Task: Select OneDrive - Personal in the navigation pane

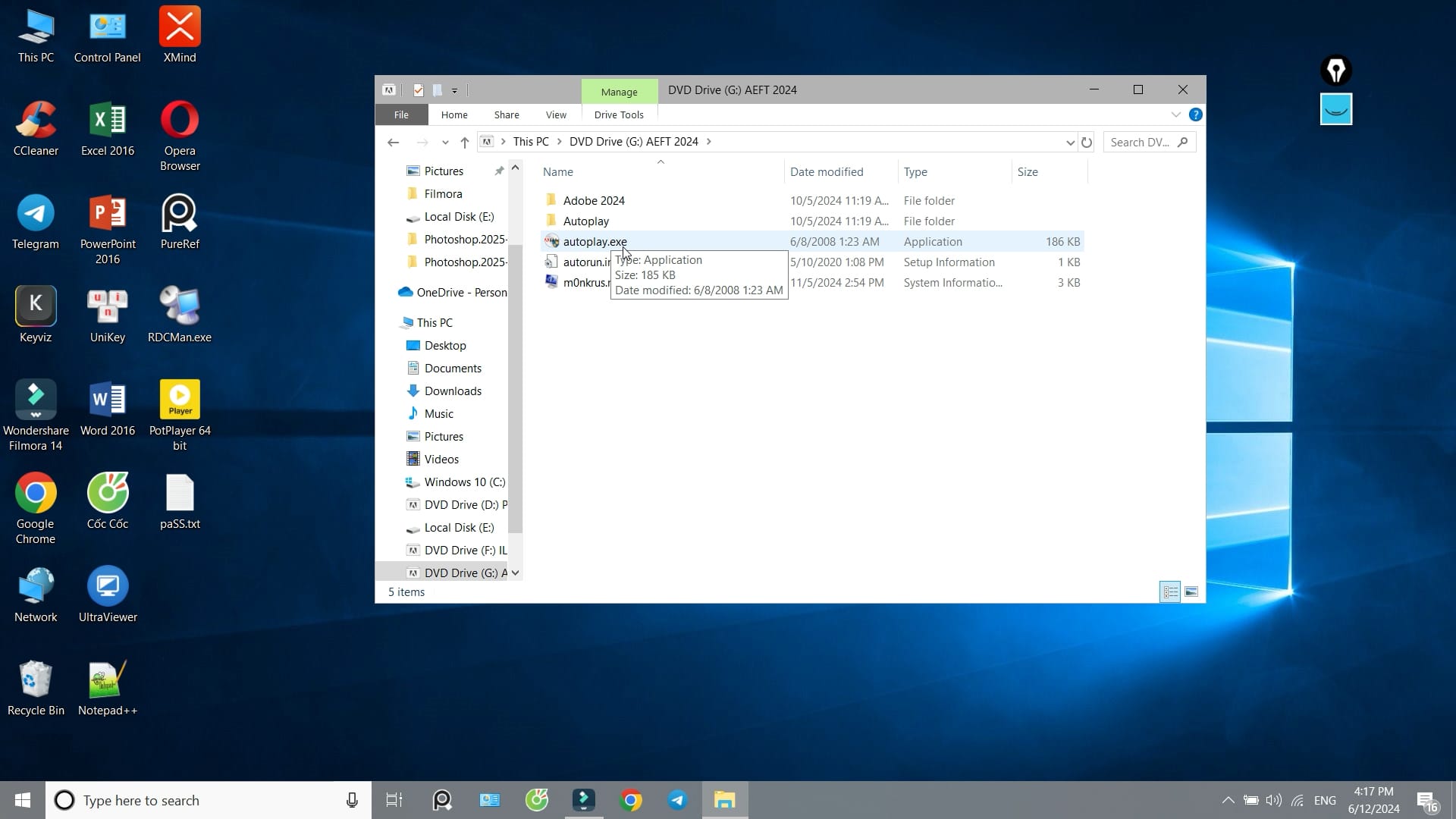Action: pyautogui.click(x=452, y=293)
